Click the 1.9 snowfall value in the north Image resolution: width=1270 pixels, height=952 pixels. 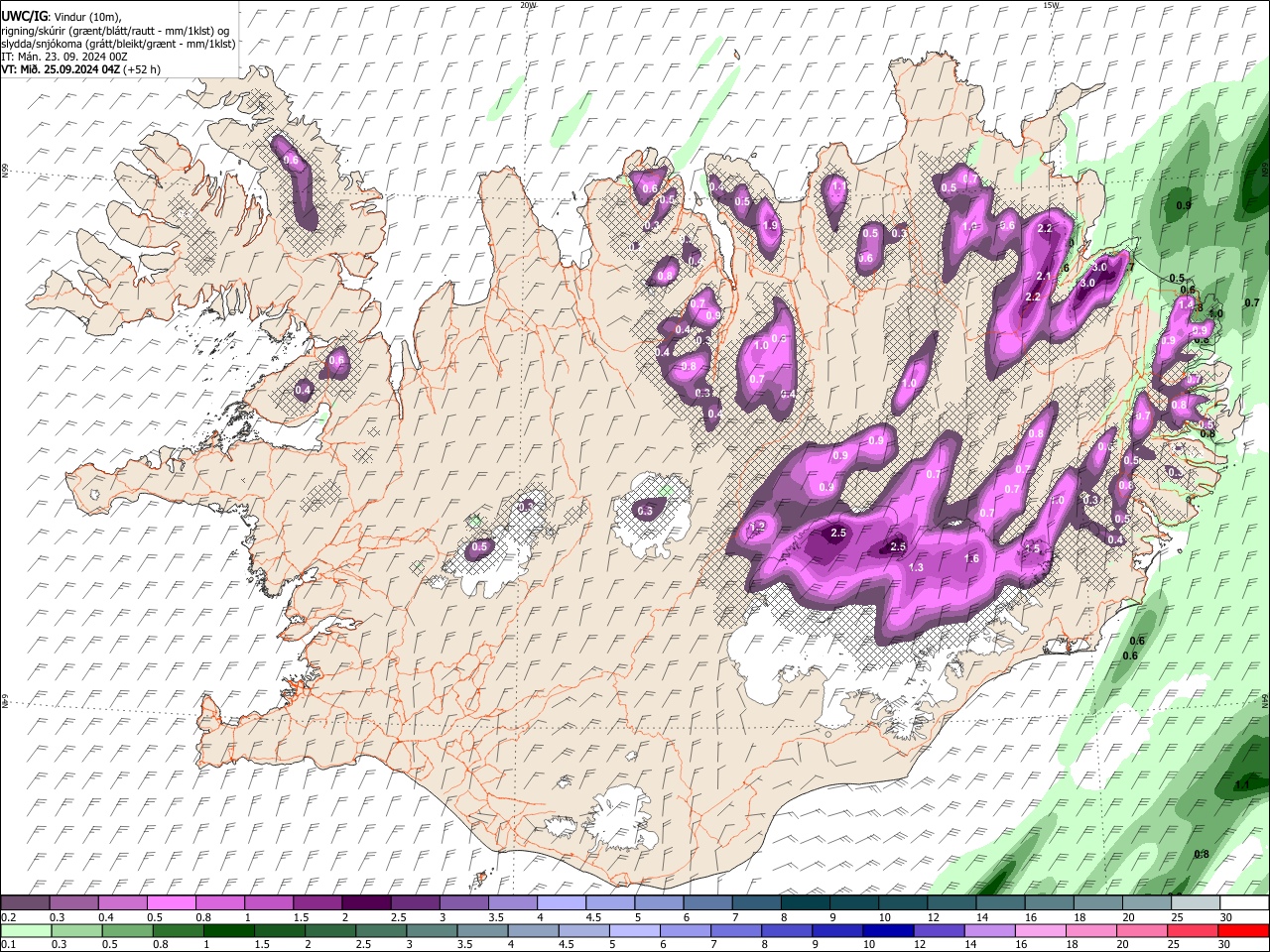tap(770, 226)
